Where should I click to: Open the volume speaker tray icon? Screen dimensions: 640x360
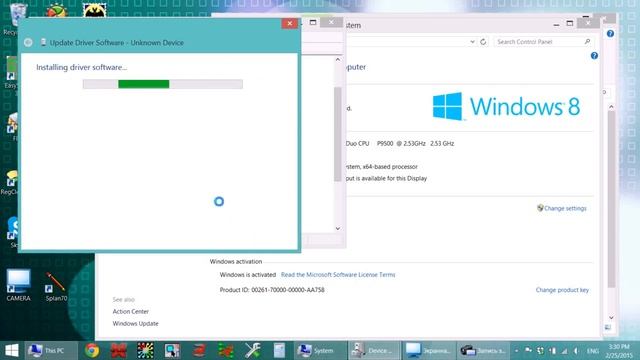576,351
